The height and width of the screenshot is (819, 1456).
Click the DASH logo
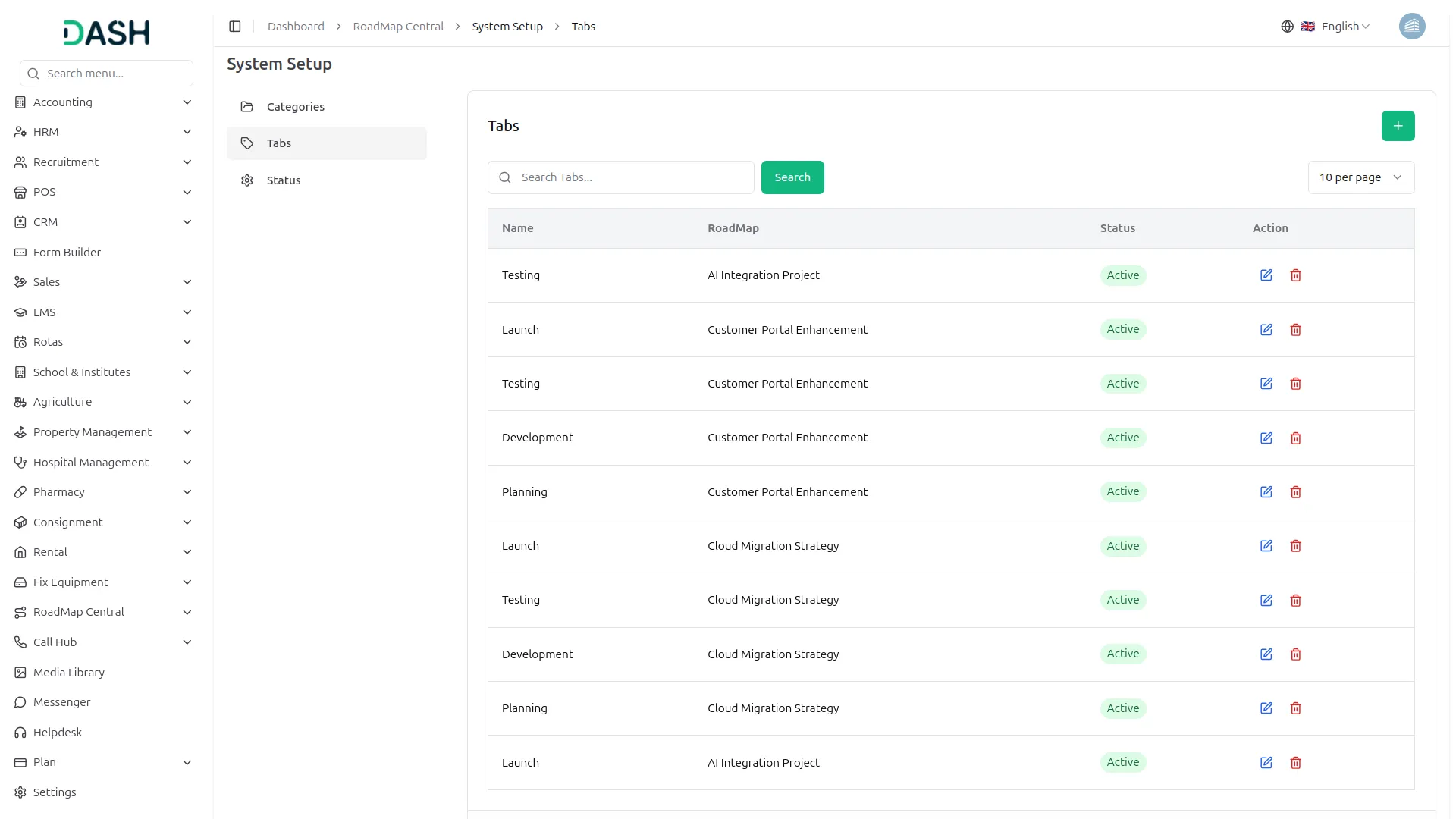click(x=106, y=33)
